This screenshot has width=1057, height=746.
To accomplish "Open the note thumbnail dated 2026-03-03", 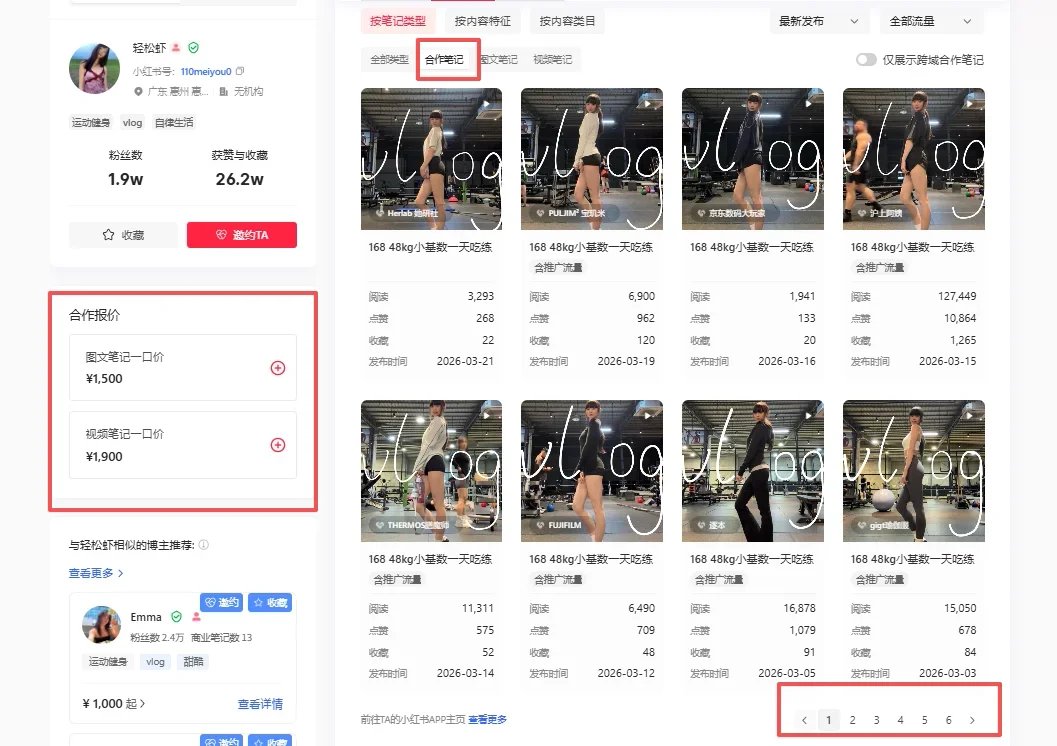I will click(914, 471).
